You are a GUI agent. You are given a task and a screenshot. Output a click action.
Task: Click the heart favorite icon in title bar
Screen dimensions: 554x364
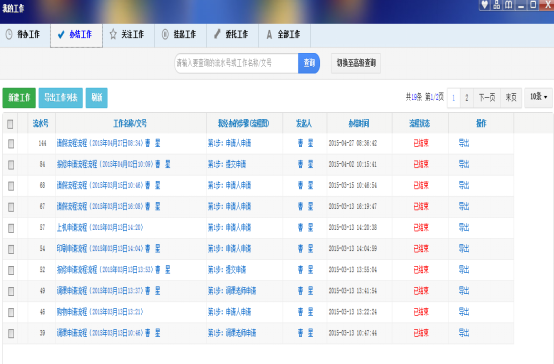pyautogui.click(x=485, y=5)
